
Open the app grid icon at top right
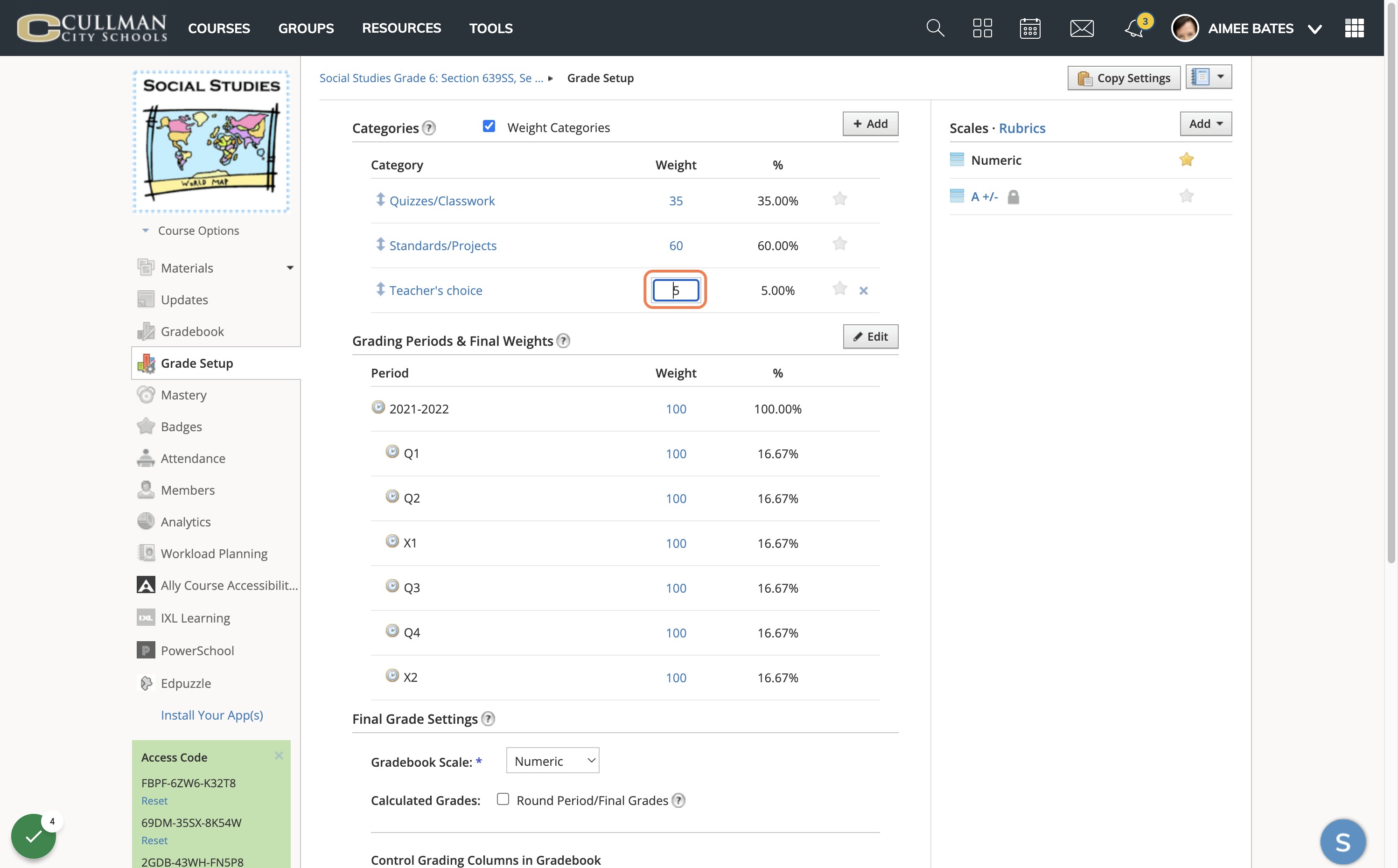(x=1354, y=28)
